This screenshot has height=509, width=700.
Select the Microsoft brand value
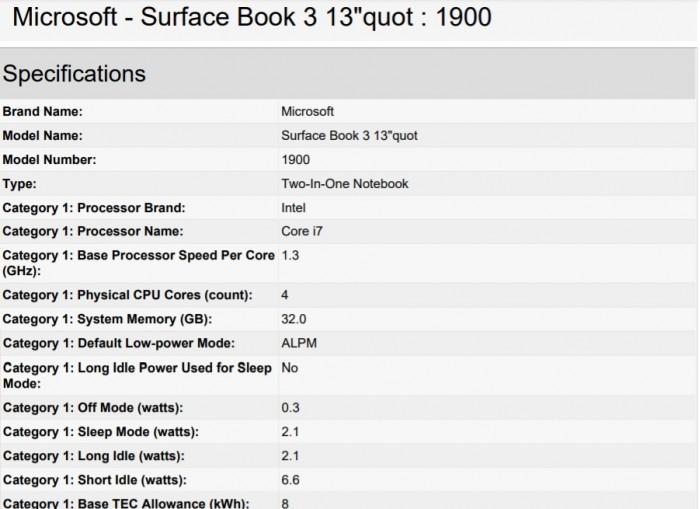tap(307, 112)
